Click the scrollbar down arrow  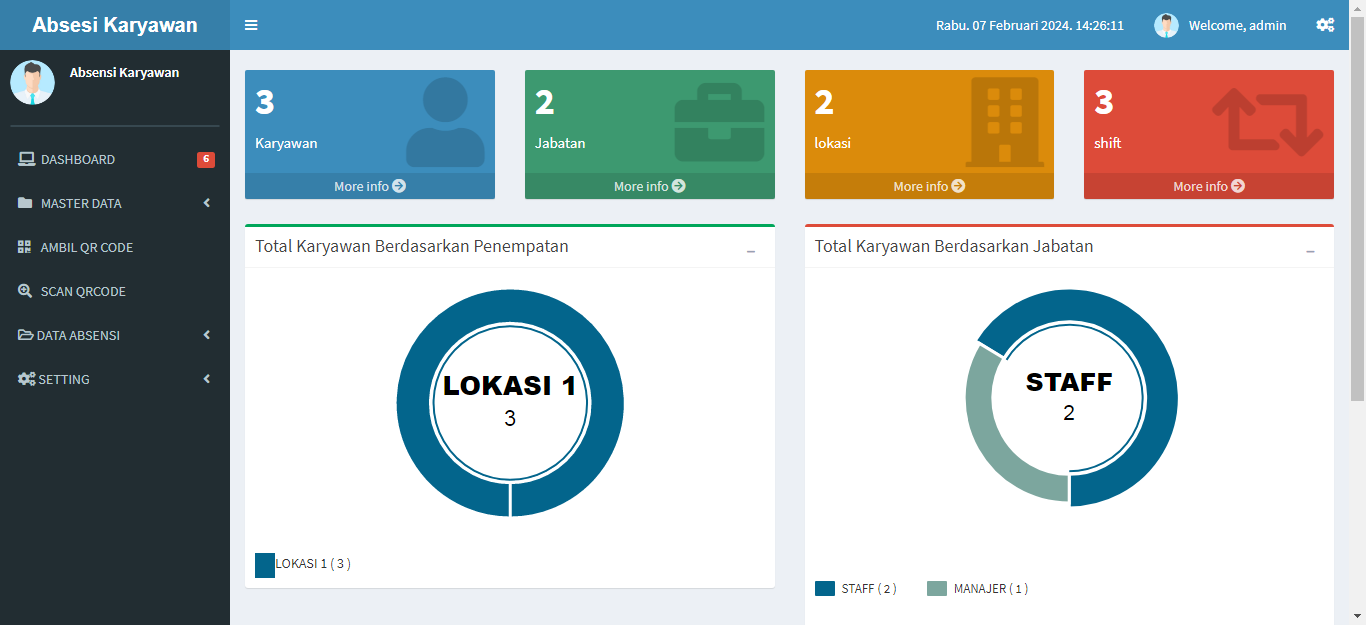click(1357, 616)
